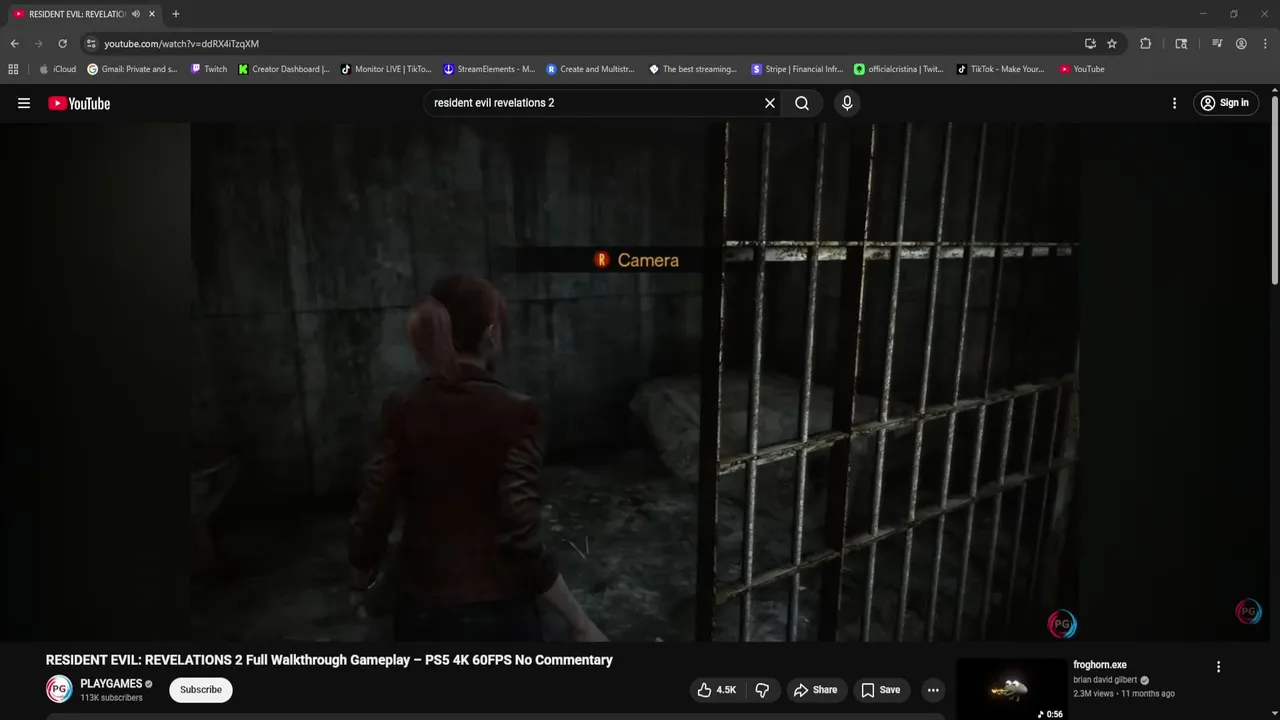Go back in browser history
This screenshot has height=720, width=1280.
click(14, 44)
